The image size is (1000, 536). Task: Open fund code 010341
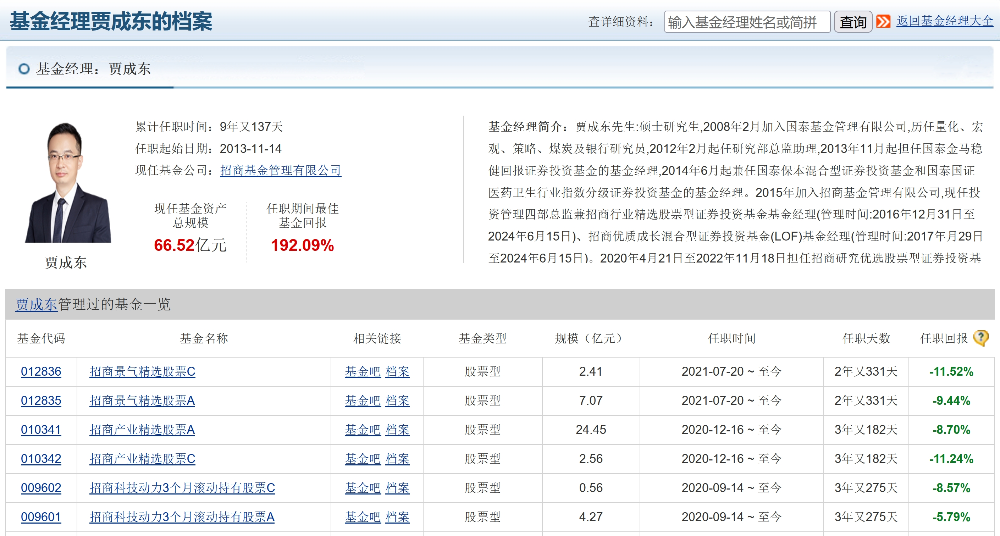pos(41,429)
